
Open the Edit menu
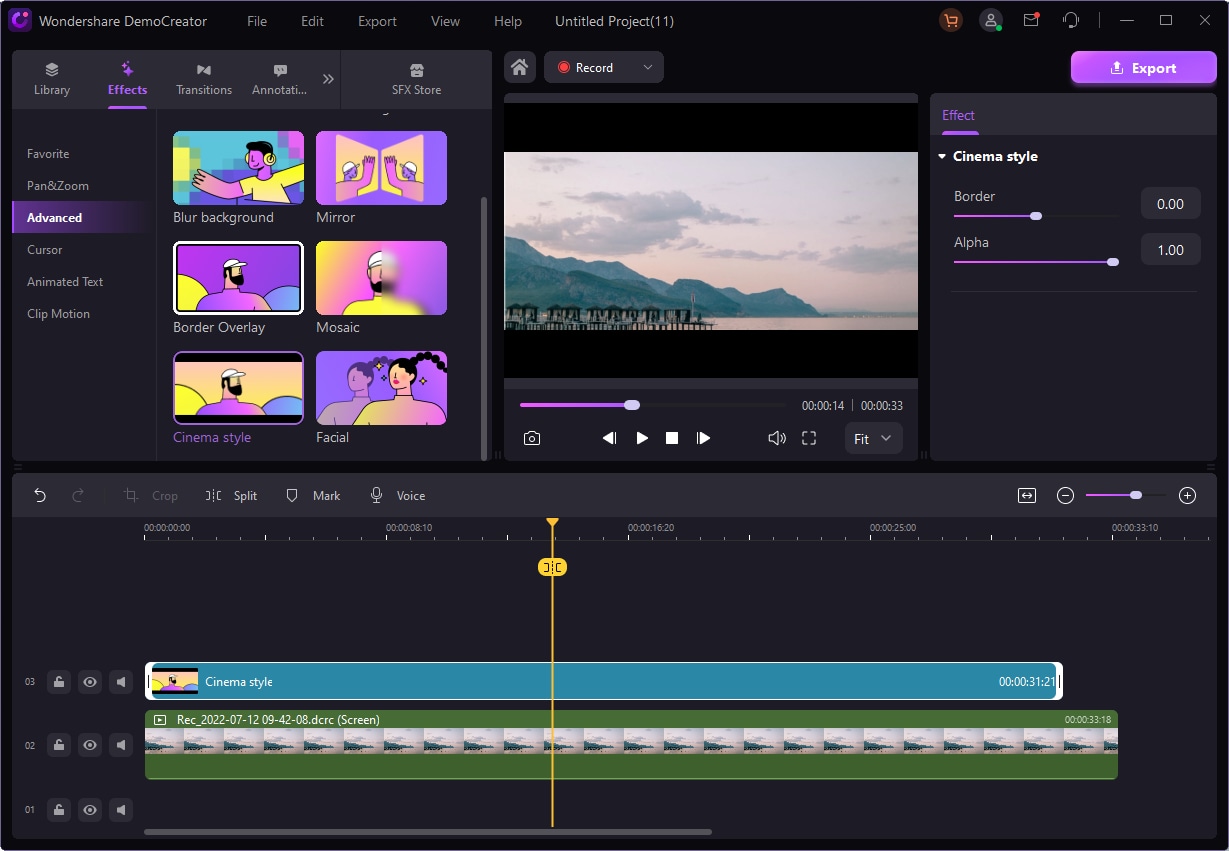pos(312,21)
